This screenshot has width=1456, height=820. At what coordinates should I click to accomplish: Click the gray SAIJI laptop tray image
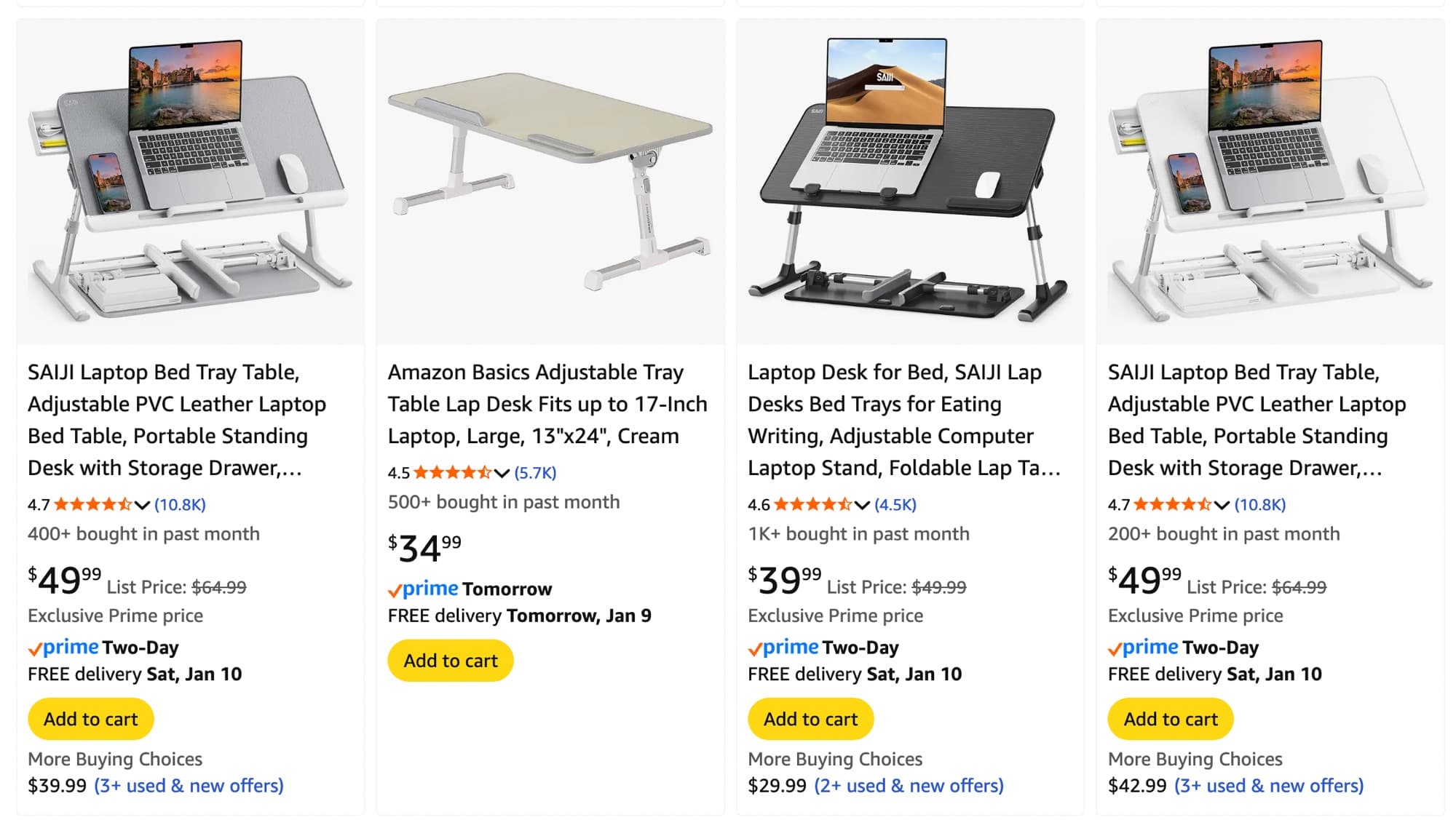pyautogui.click(x=190, y=182)
